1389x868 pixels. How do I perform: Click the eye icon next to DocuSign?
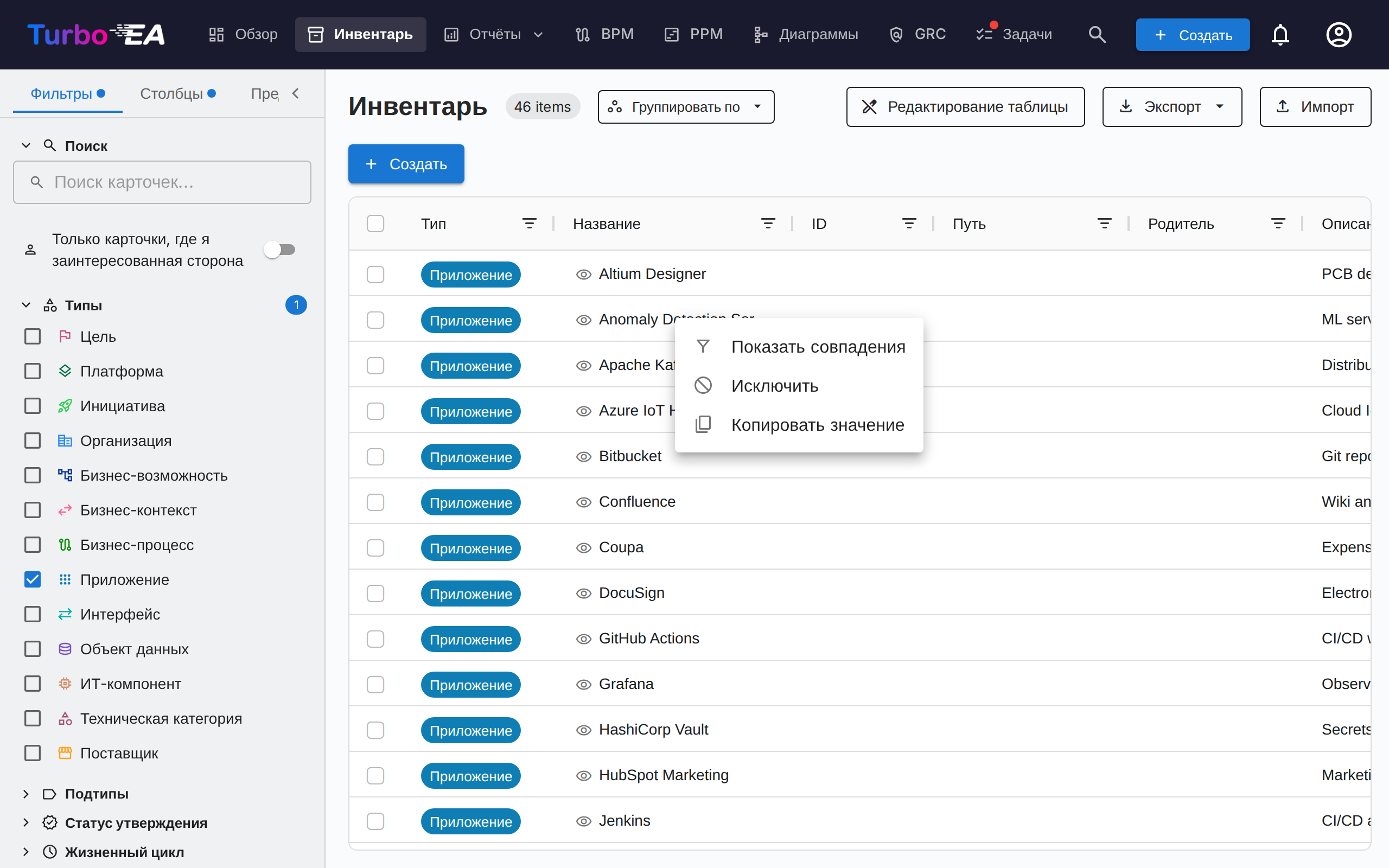pyautogui.click(x=584, y=593)
